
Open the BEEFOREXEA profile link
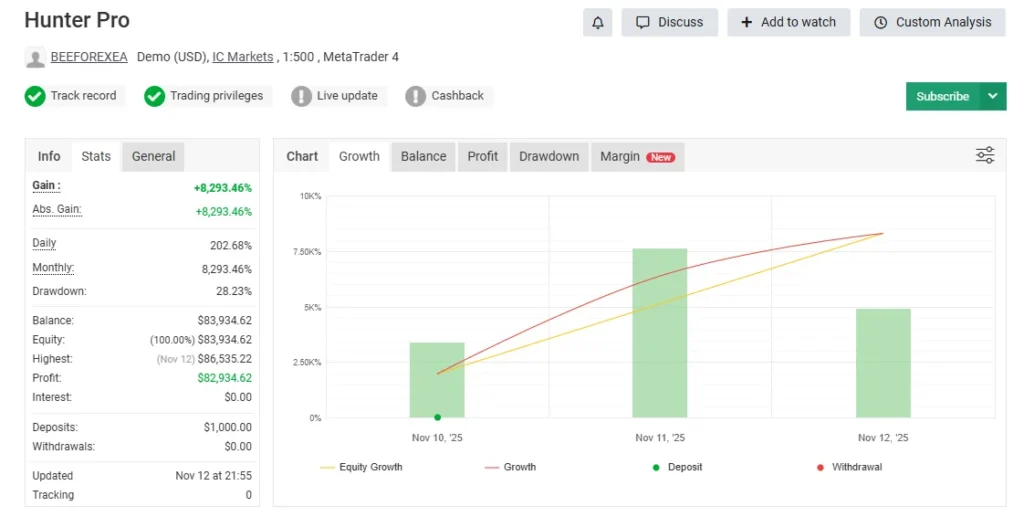pyautogui.click(x=89, y=57)
